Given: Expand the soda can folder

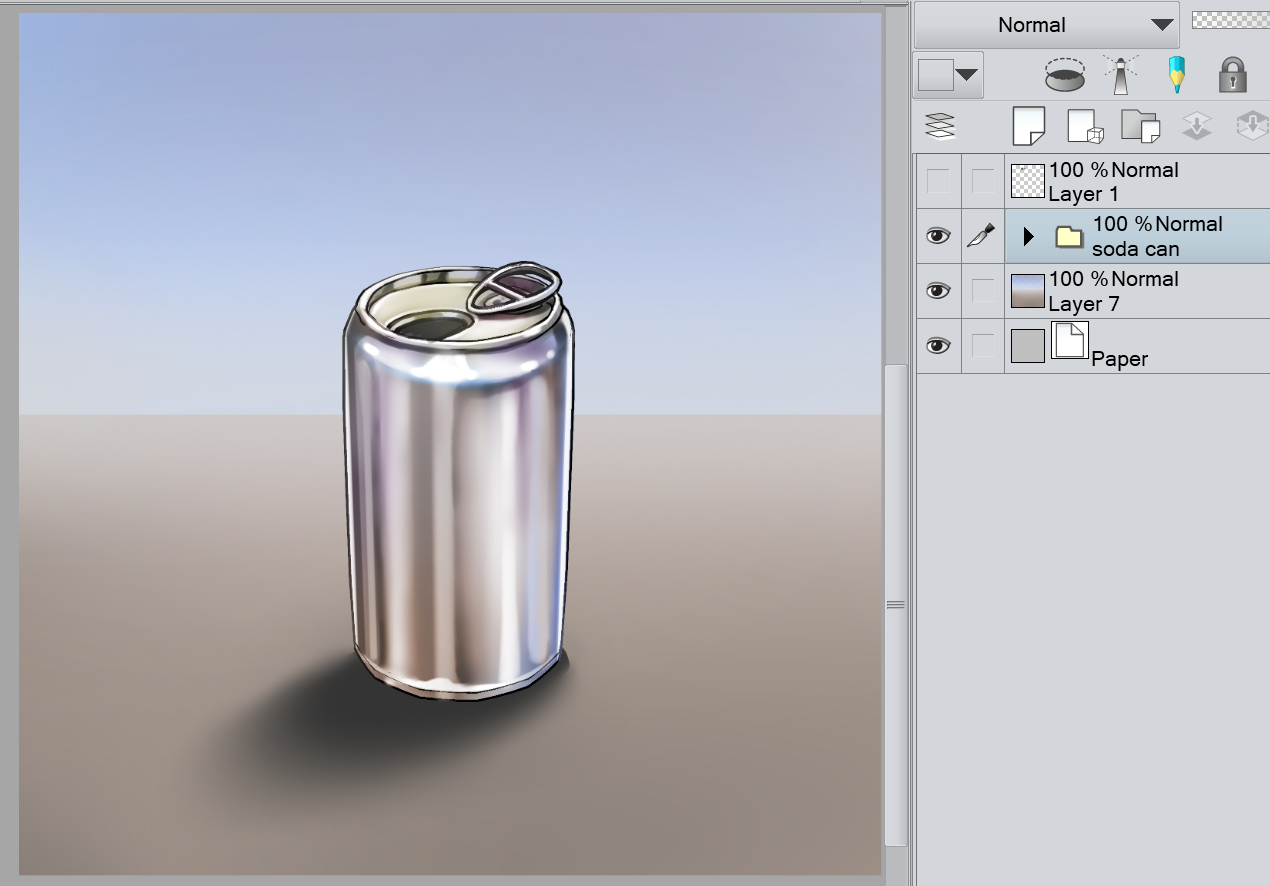Looking at the screenshot, I should coord(1028,237).
